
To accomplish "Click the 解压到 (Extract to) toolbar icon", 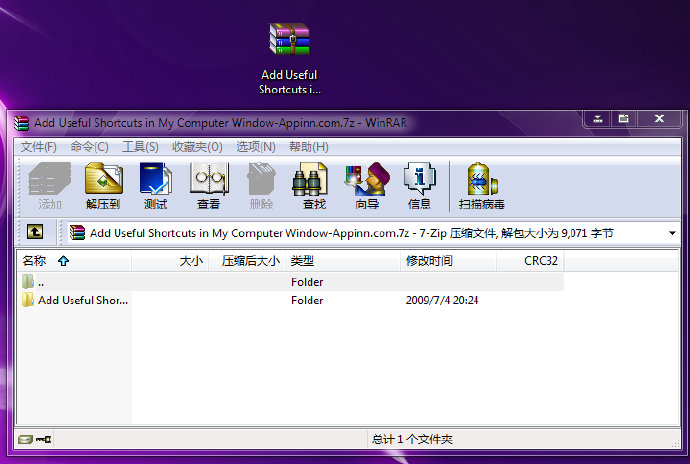I will 103,185.
